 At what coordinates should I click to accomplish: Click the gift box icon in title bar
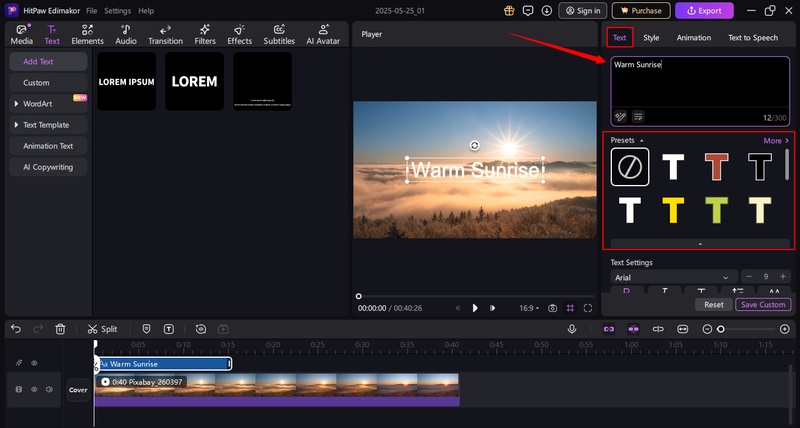tap(509, 11)
